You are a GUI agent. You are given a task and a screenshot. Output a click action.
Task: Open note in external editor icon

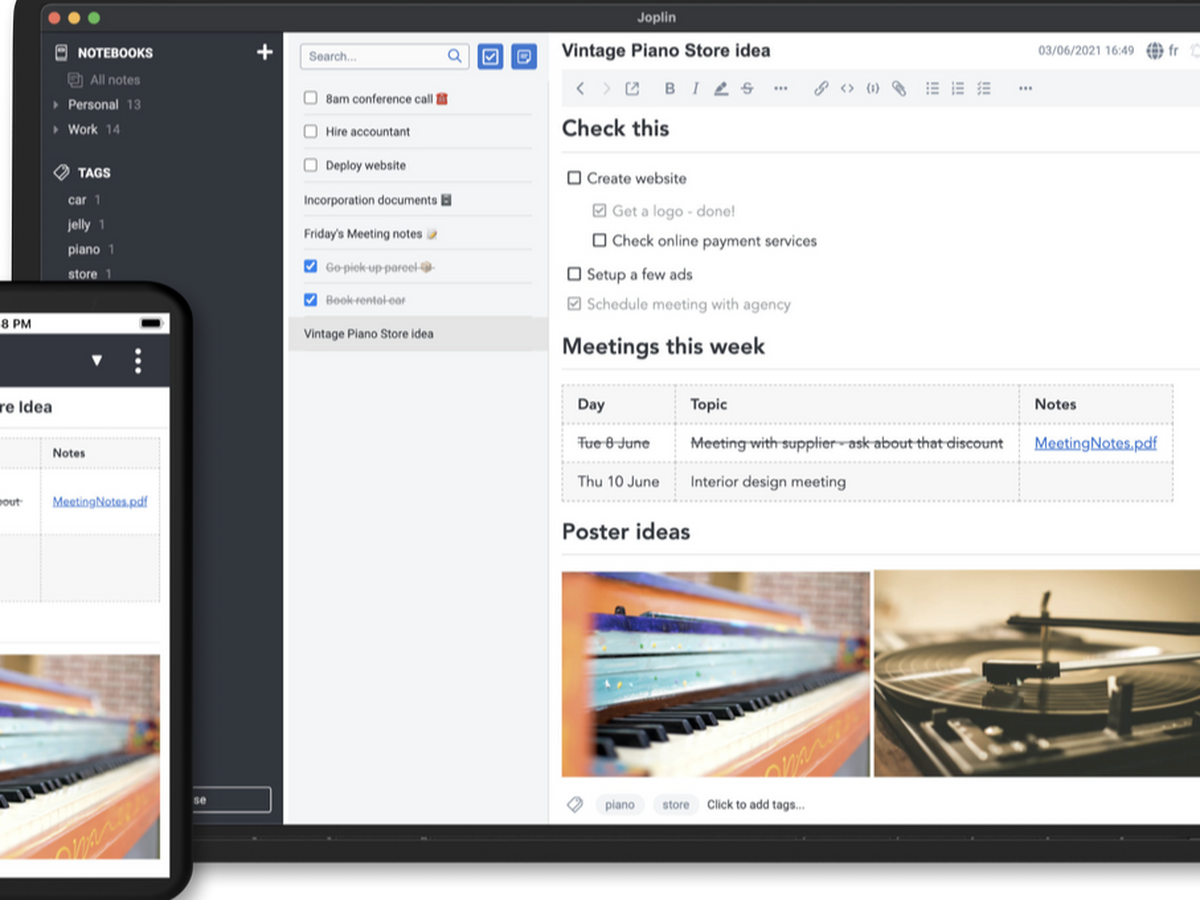(x=632, y=89)
